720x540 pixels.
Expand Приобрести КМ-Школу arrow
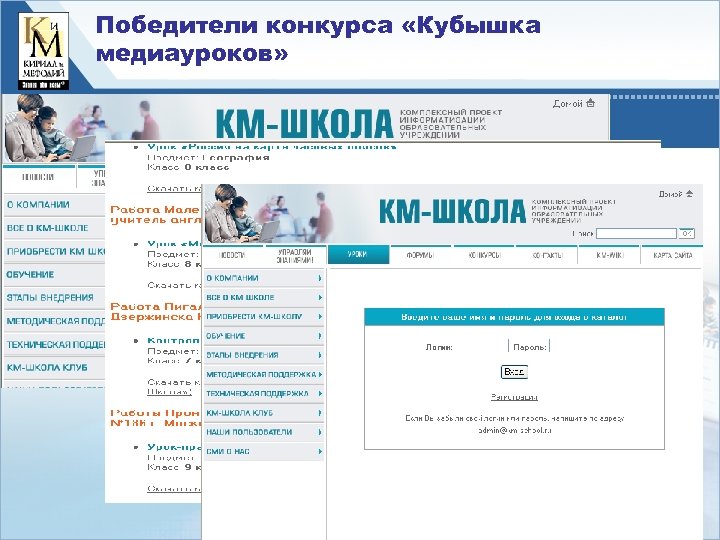tap(320, 317)
